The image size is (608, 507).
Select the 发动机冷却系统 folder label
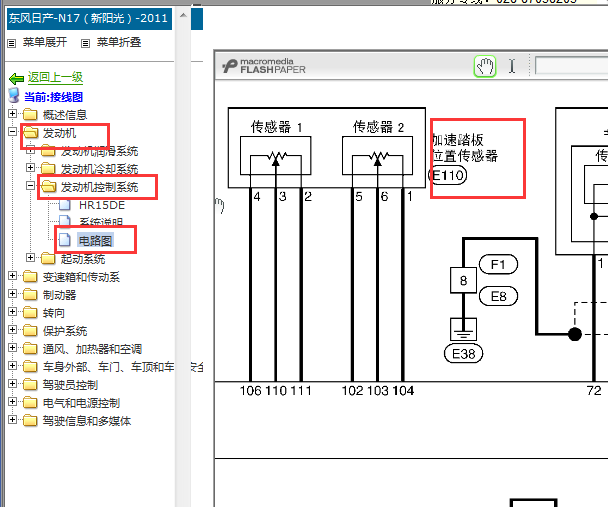pyautogui.click(x=99, y=169)
